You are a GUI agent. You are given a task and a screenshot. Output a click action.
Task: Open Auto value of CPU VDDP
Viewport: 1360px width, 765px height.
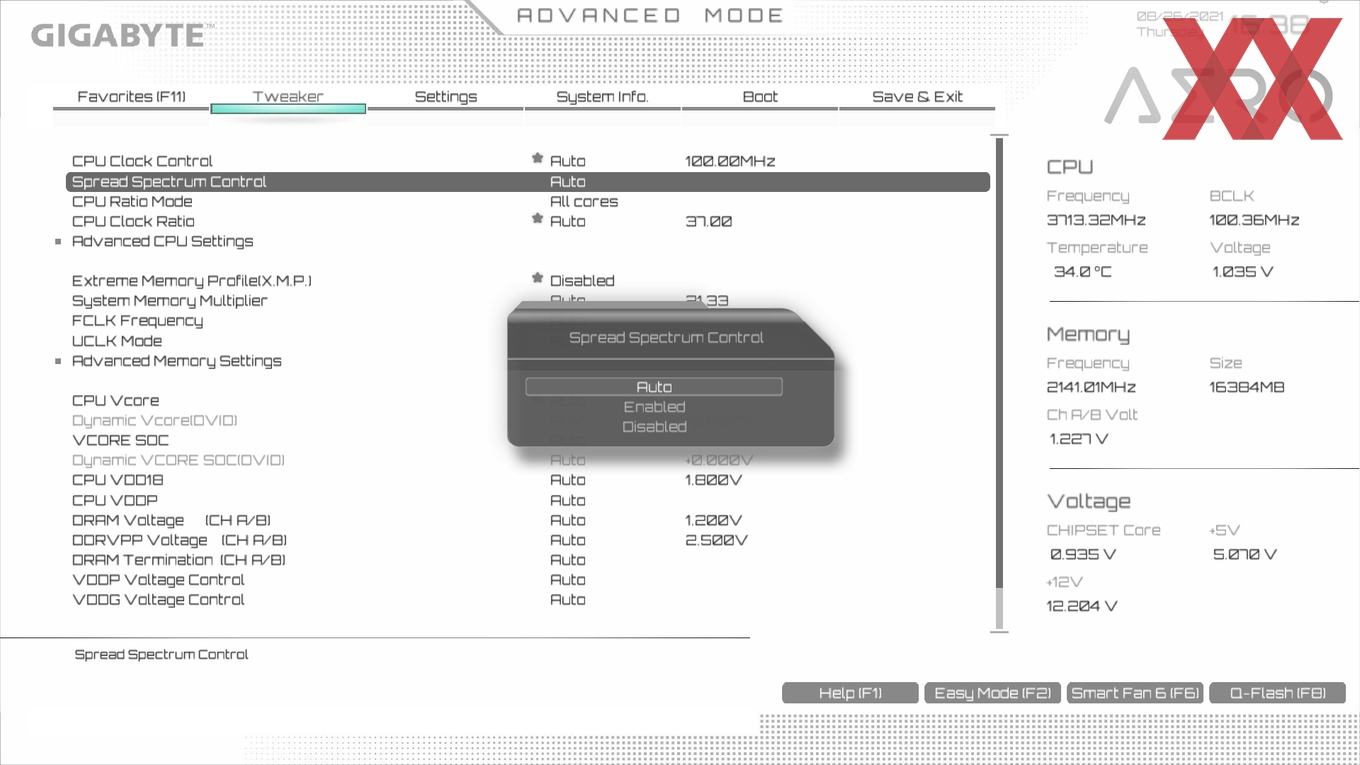[x=568, y=500]
